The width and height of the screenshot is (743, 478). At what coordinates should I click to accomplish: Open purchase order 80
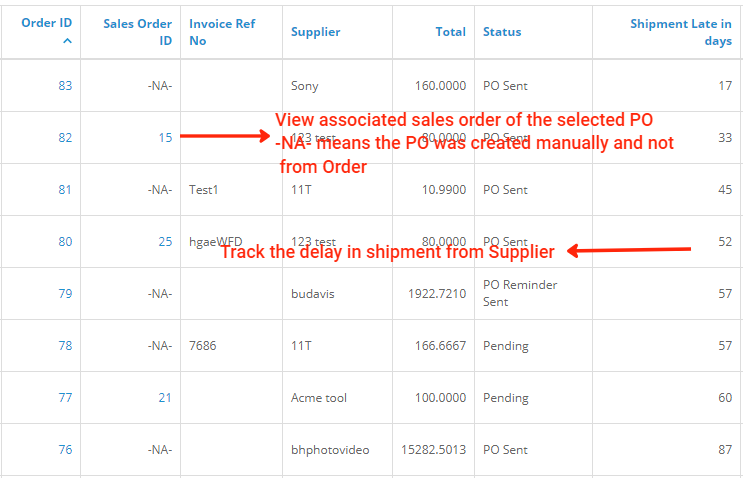click(x=65, y=242)
